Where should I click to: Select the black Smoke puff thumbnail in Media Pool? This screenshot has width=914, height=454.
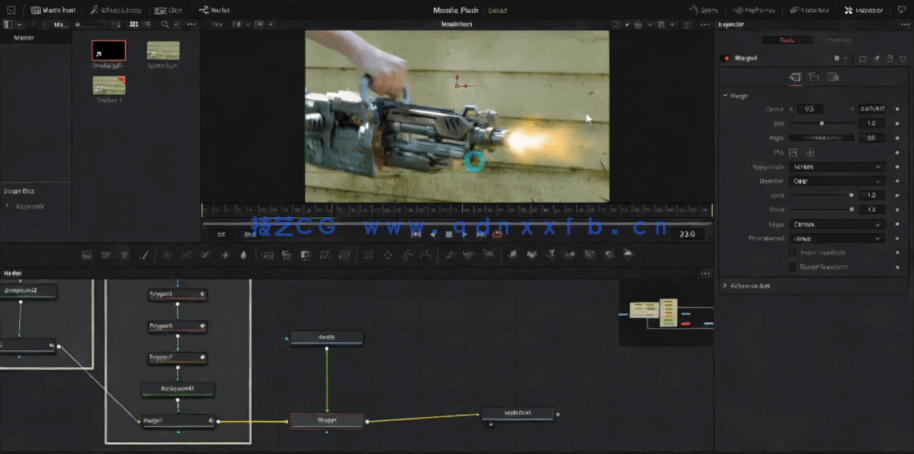click(x=108, y=51)
